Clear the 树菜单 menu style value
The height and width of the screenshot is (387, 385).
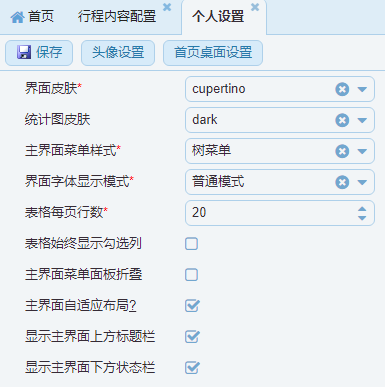342,151
